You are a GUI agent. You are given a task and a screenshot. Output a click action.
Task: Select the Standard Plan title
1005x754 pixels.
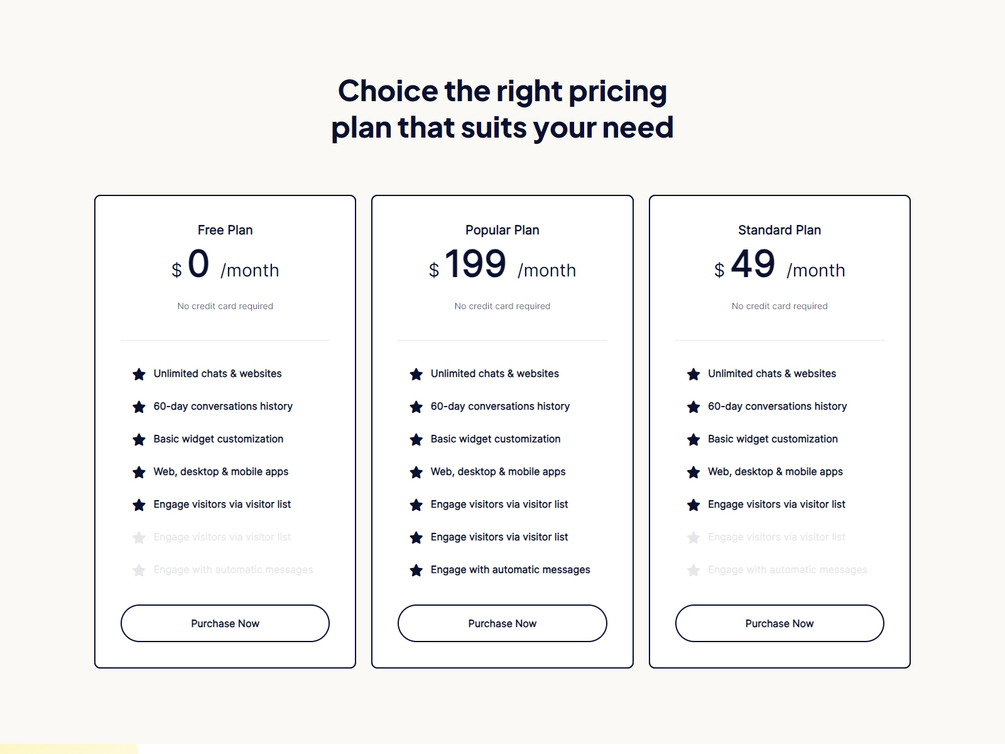pyautogui.click(x=779, y=230)
